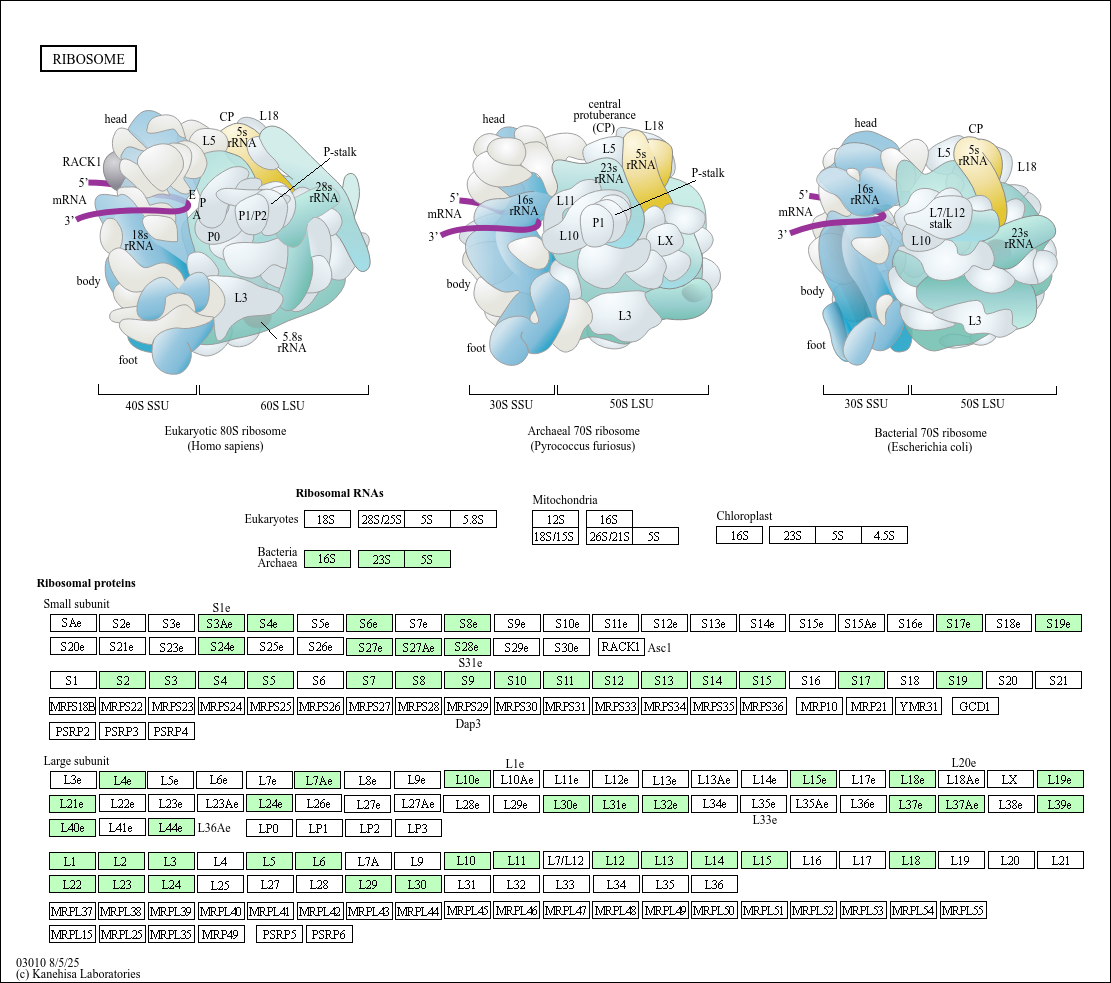Click the boxed RACK1 entry beside Asc1
Screen dimensions: 1111x983
[x=620, y=647]
